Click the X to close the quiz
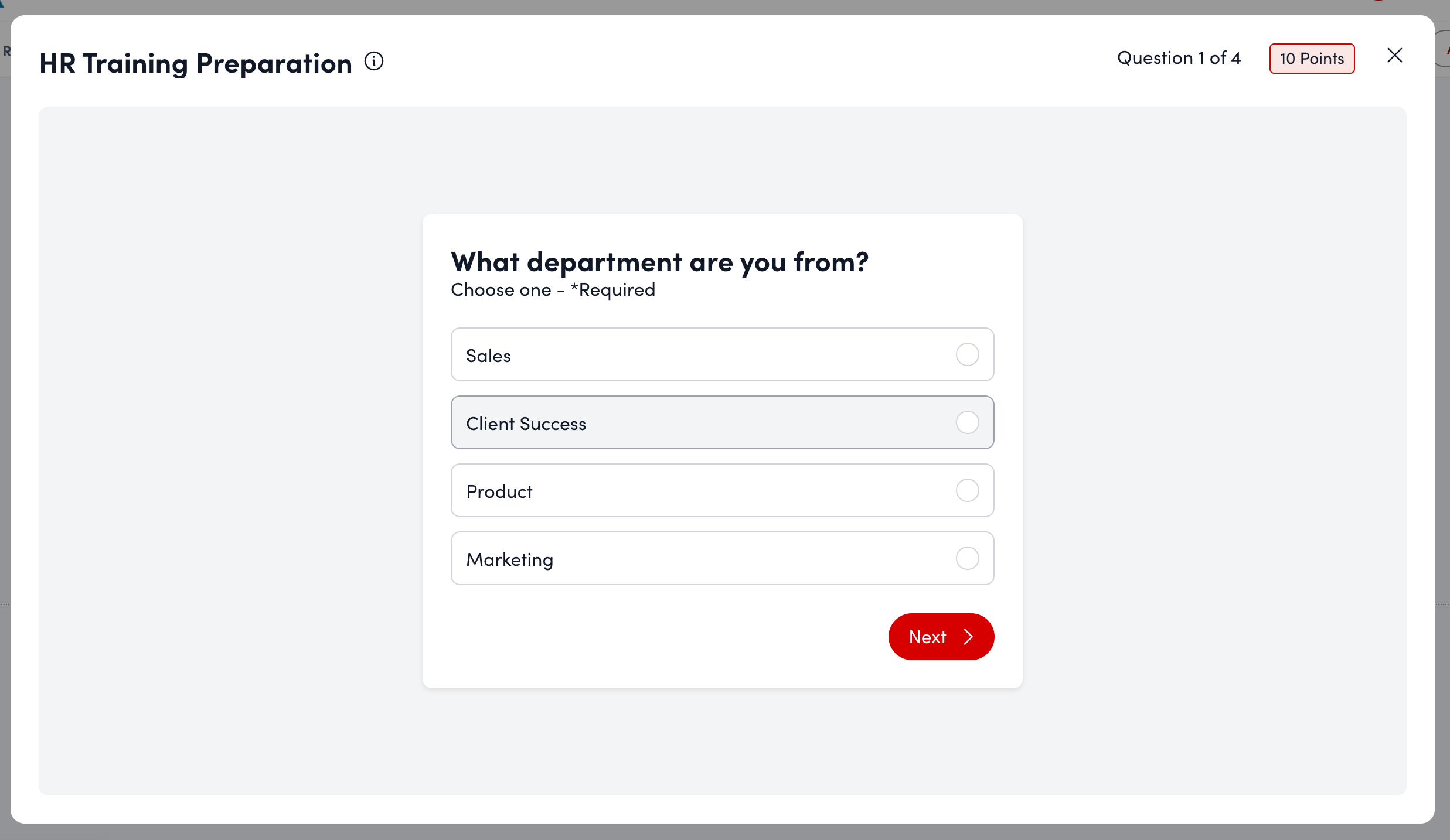 click(1394, 55)
